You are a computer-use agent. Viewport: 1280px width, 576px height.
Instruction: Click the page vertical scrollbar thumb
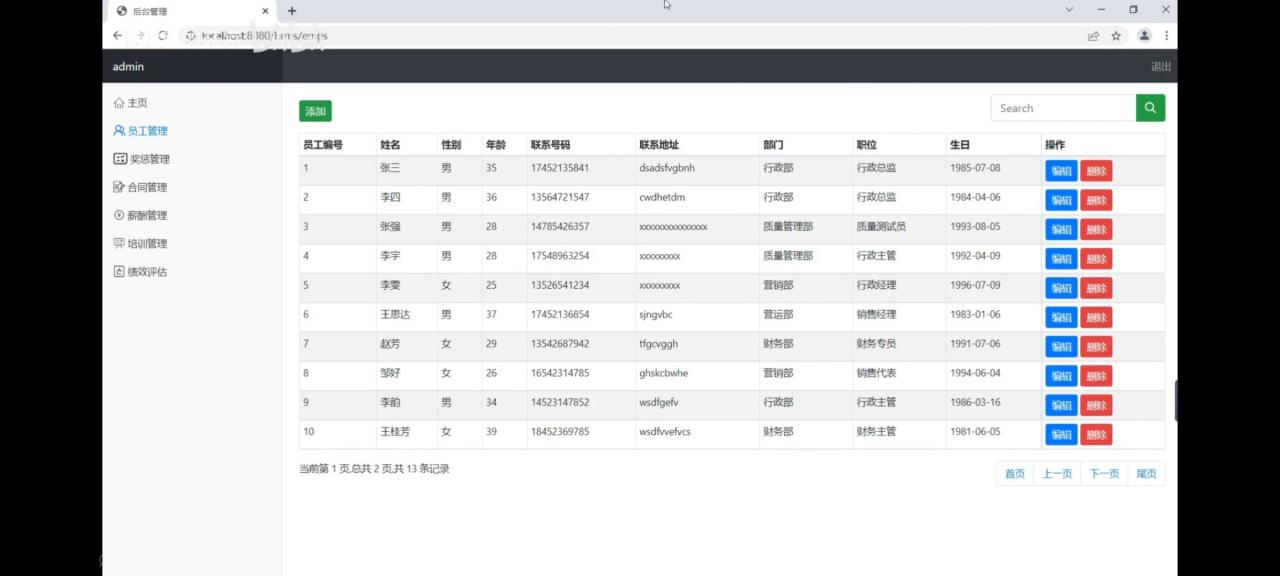click(1176, 400)
